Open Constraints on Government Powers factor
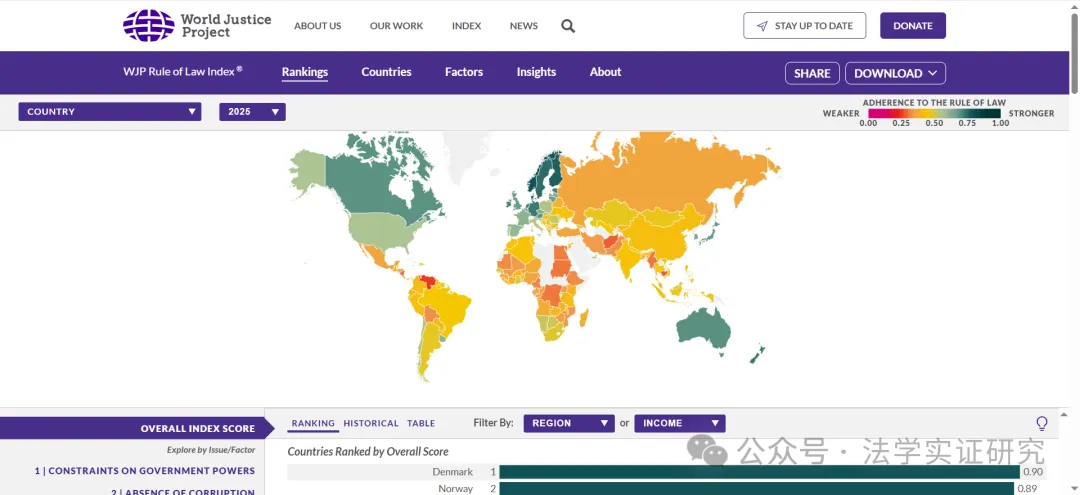This screenshot has width=1080, height=495. click(x=145, y=471)
